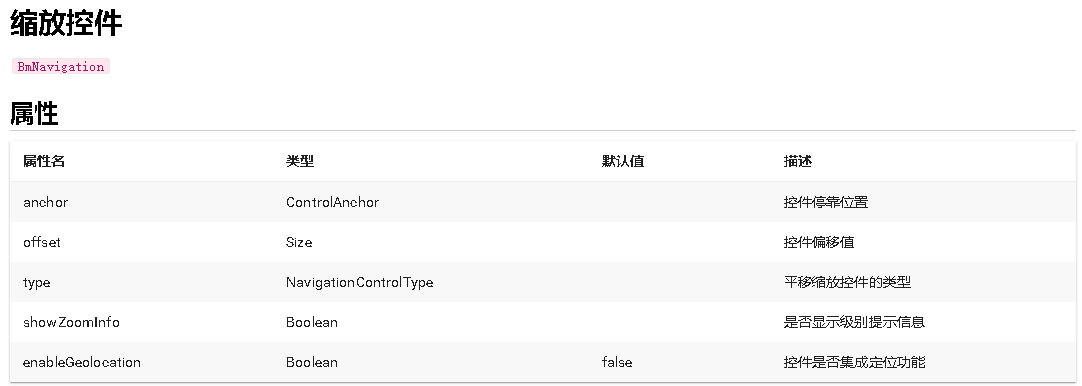Click the 类型 column header
The width and height of the screenshot is (1082, 386).
(x=300, y=161)
